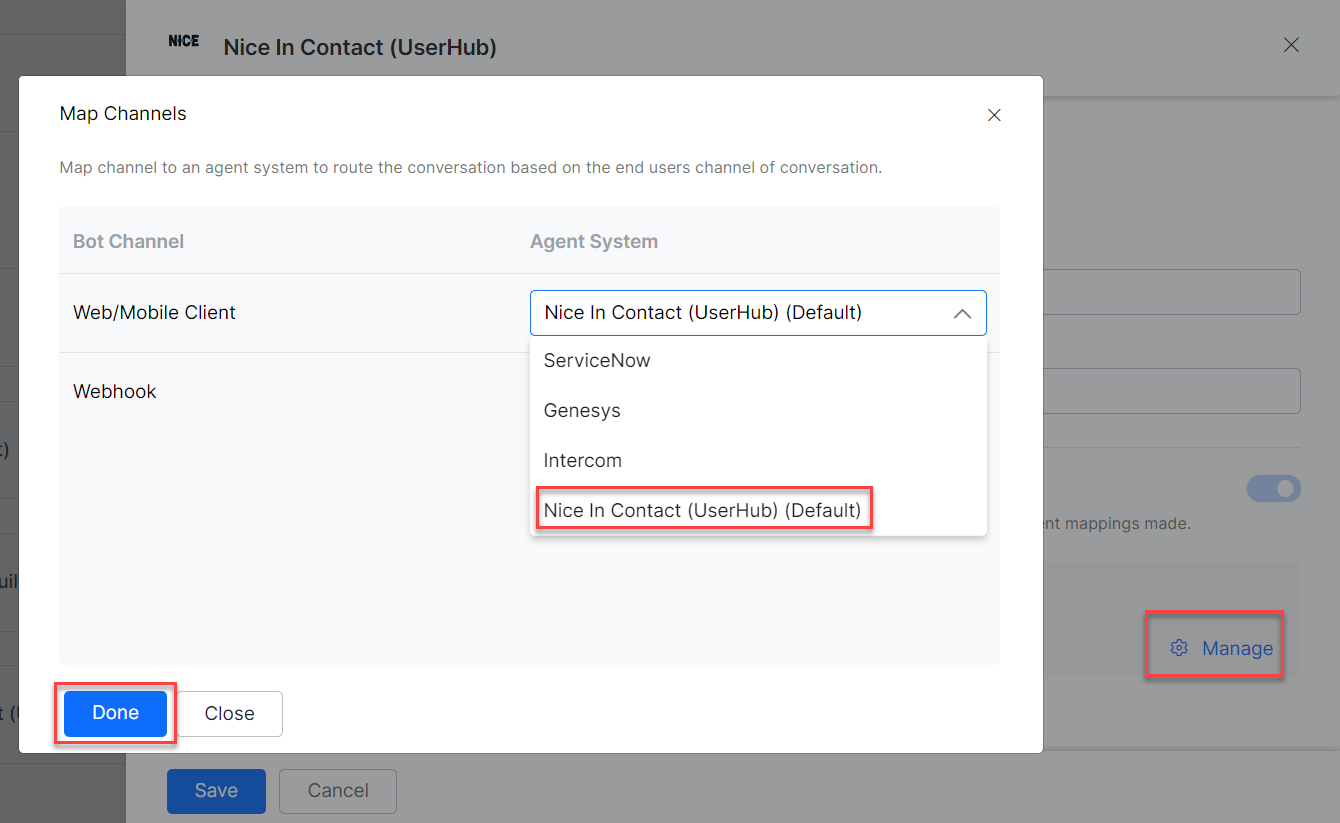
Task: Toggle the blue switch in the background panel
Action: pos(1273,489)
